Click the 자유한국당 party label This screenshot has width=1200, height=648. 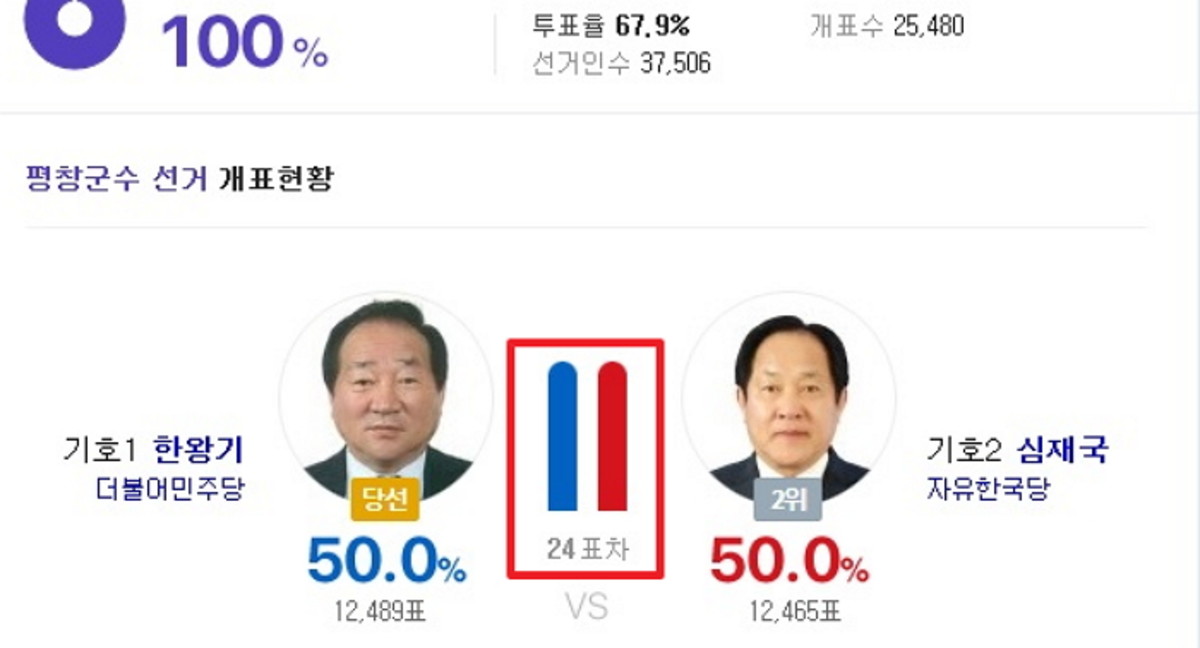click(x=988, y=490)
